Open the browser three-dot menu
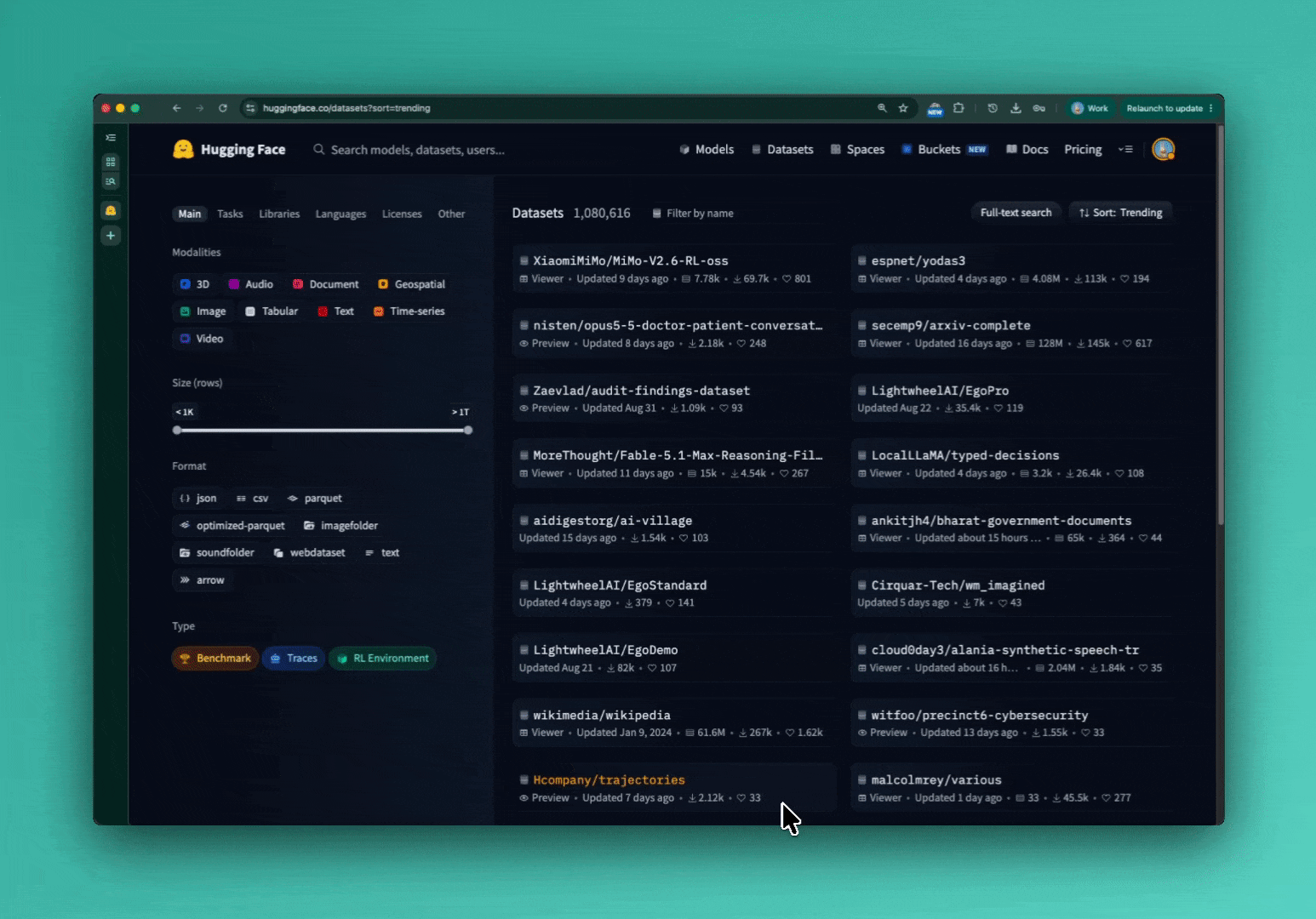 [1210, 108]
